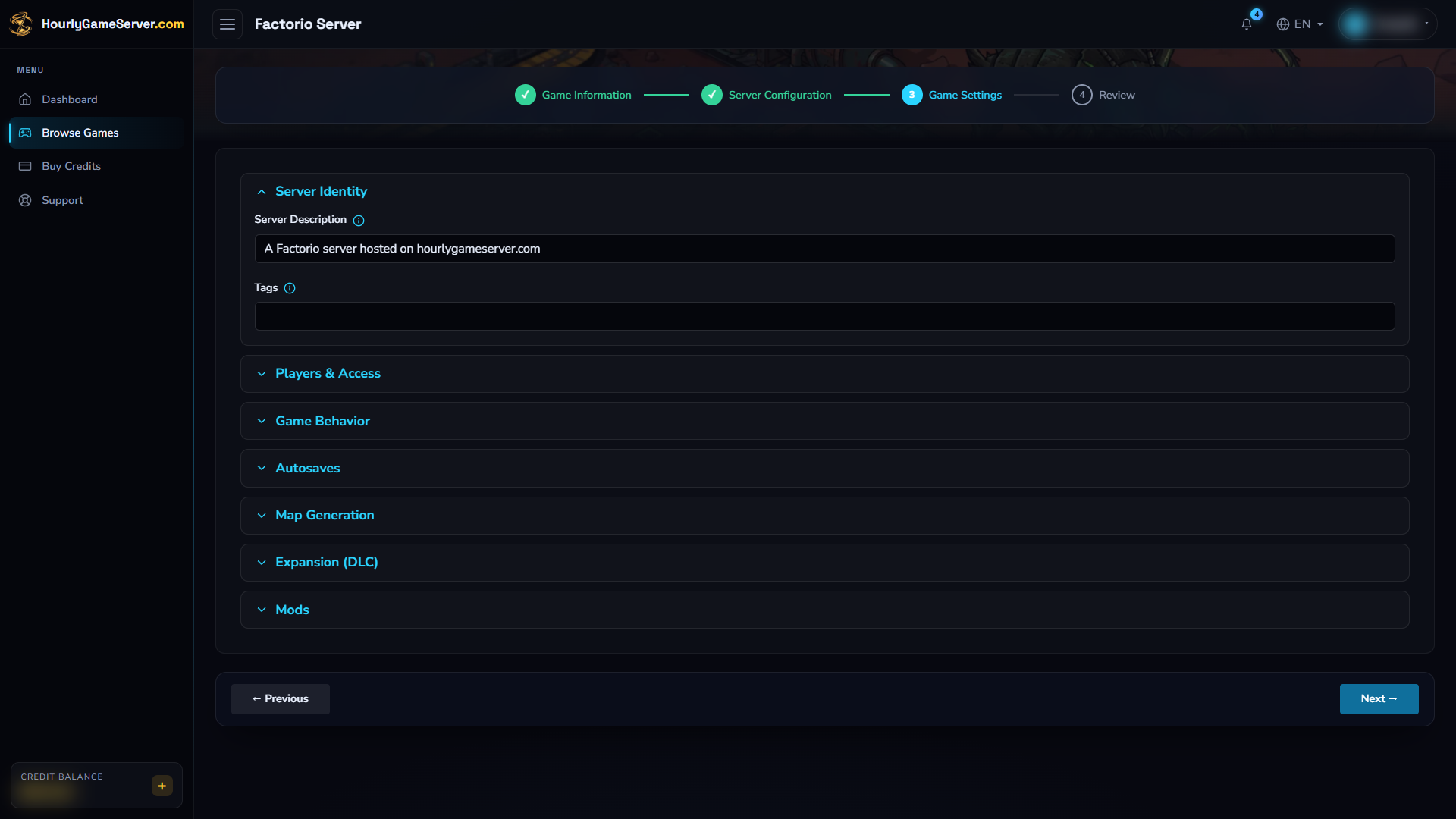Toggle the hamburger sidebar menu
The width and height of the screenshot is (1456, 819).
point(227,24)
